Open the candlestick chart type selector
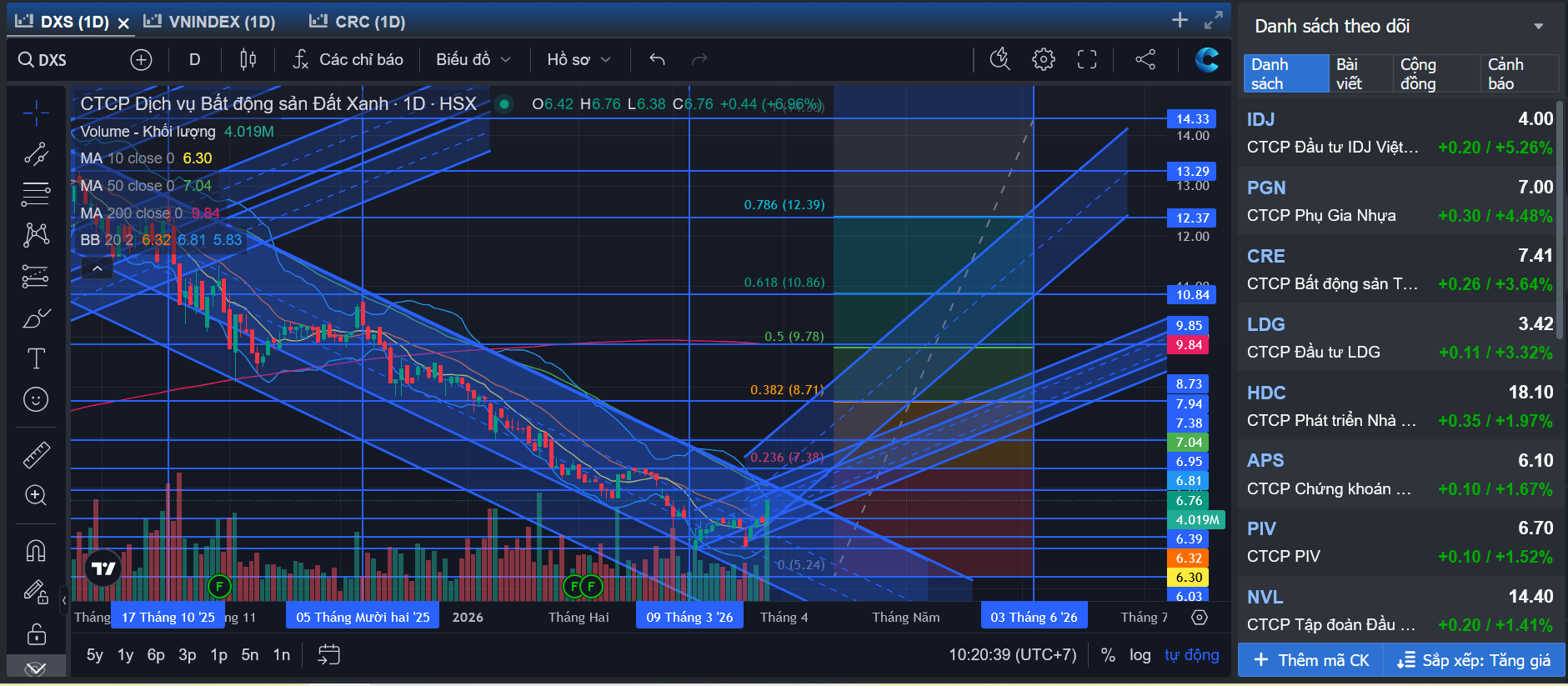1568x686 pixels. coord(248,59)
